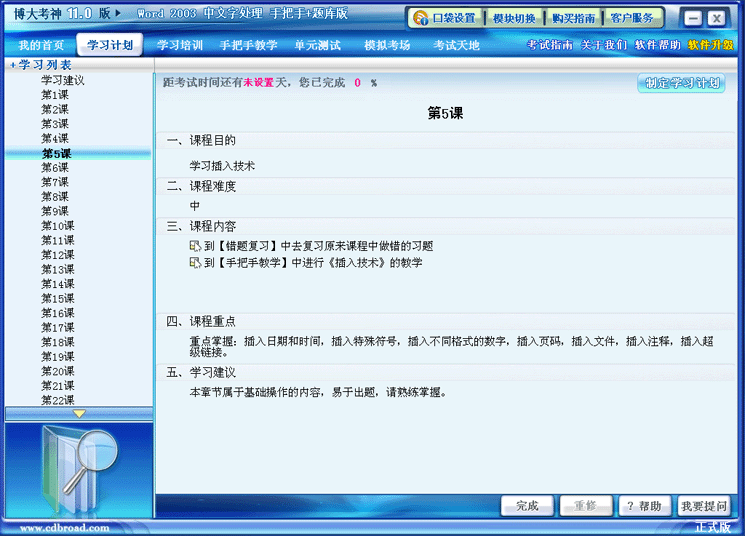Go to 我的首页 tab
The height and width of the screenshot is (536, 745).
click(x=41, y=45)
